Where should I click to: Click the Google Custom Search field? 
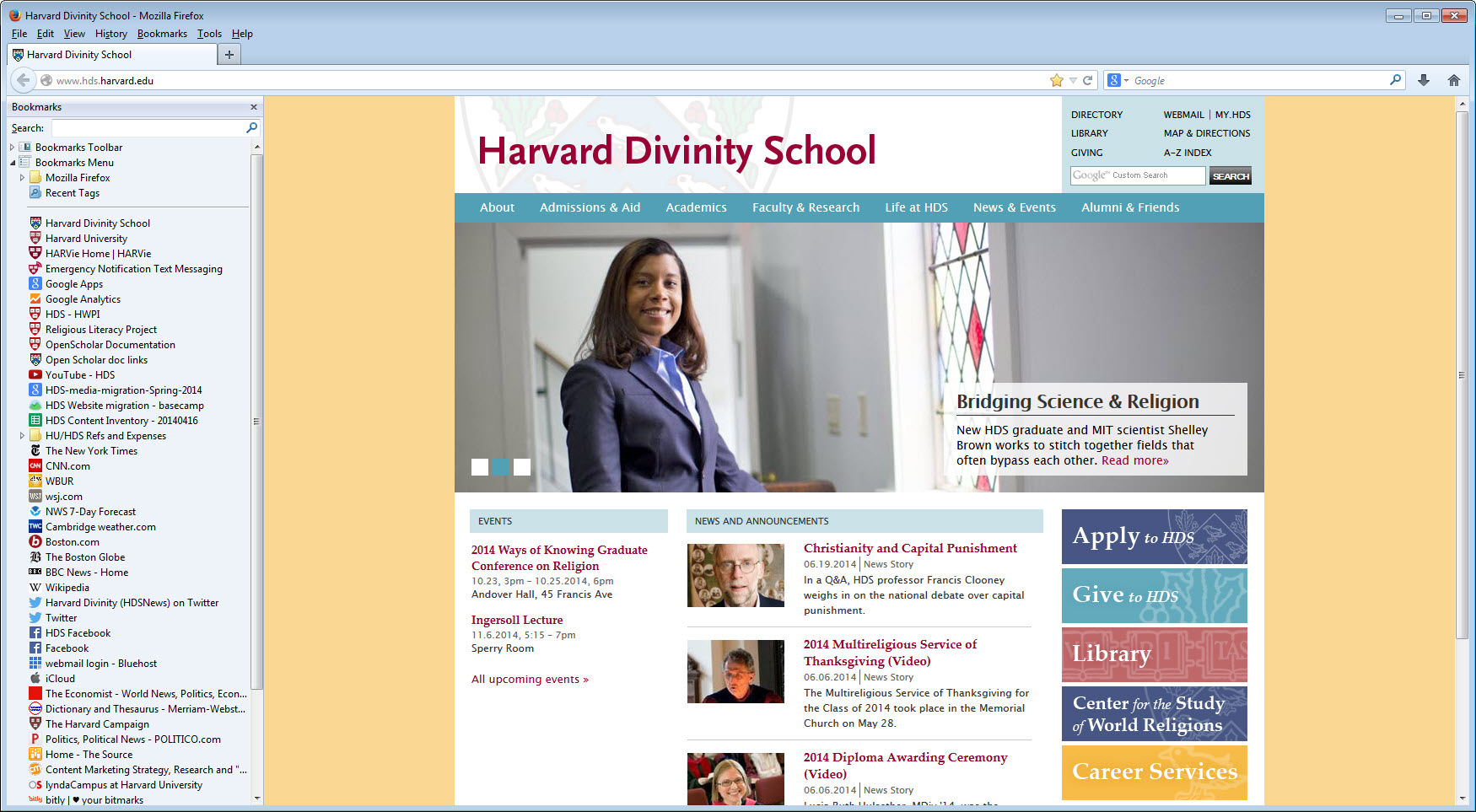coord(1138,175)
